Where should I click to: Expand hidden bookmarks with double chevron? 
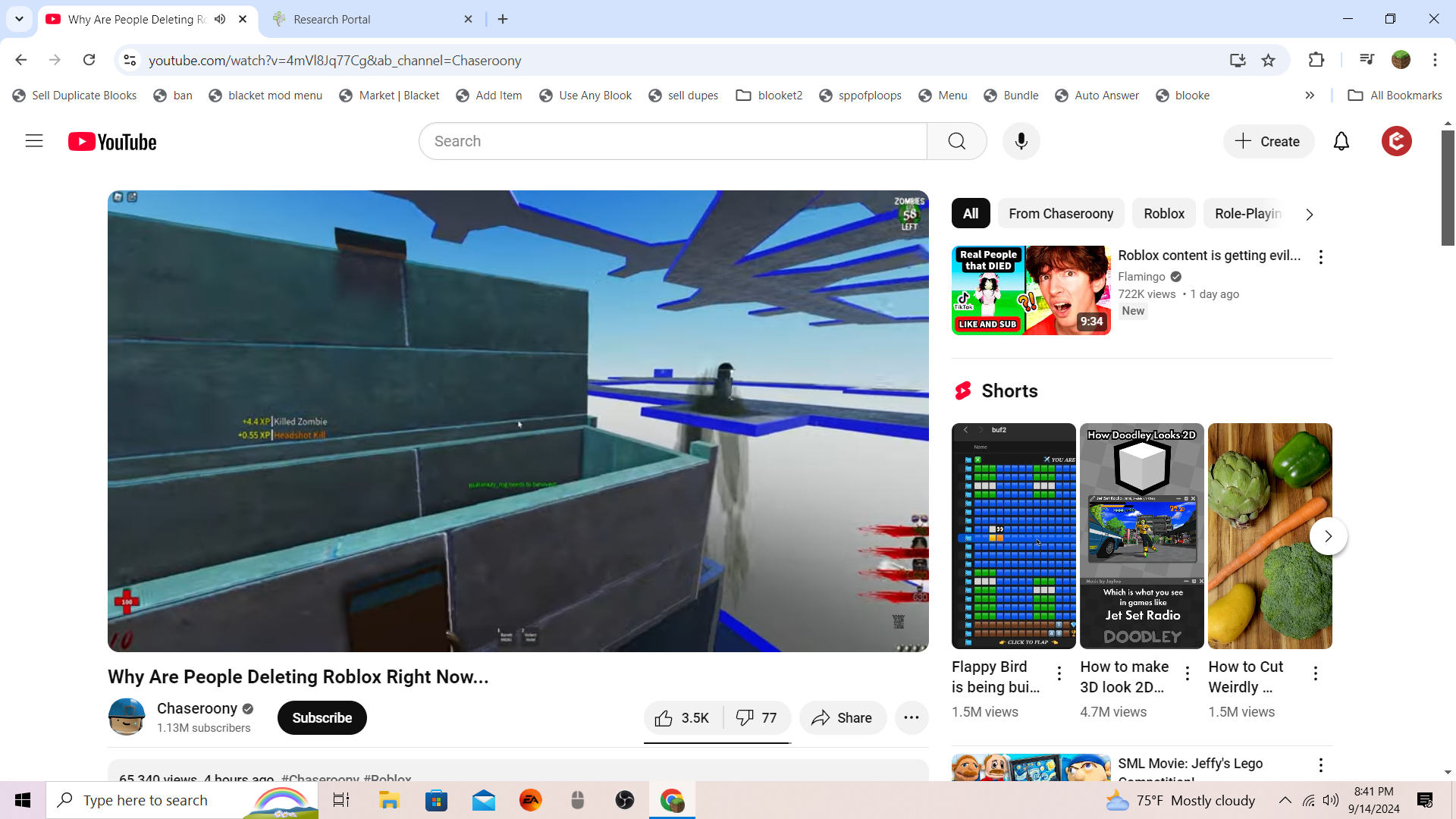1310,95
